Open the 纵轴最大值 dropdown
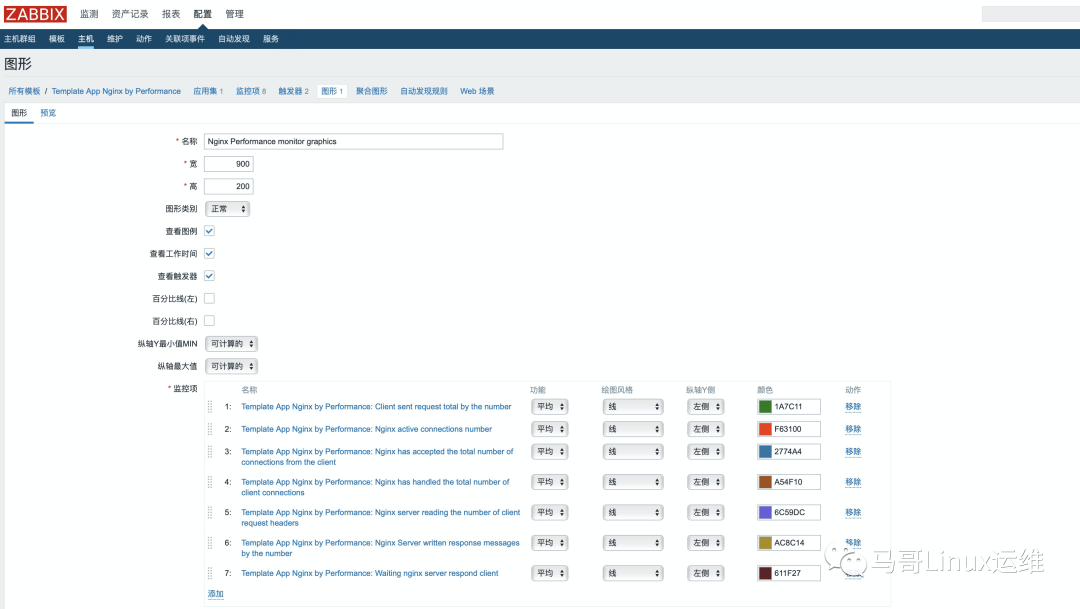The height and width of the screenshot is (609, 1080). (x=231, y=366)
